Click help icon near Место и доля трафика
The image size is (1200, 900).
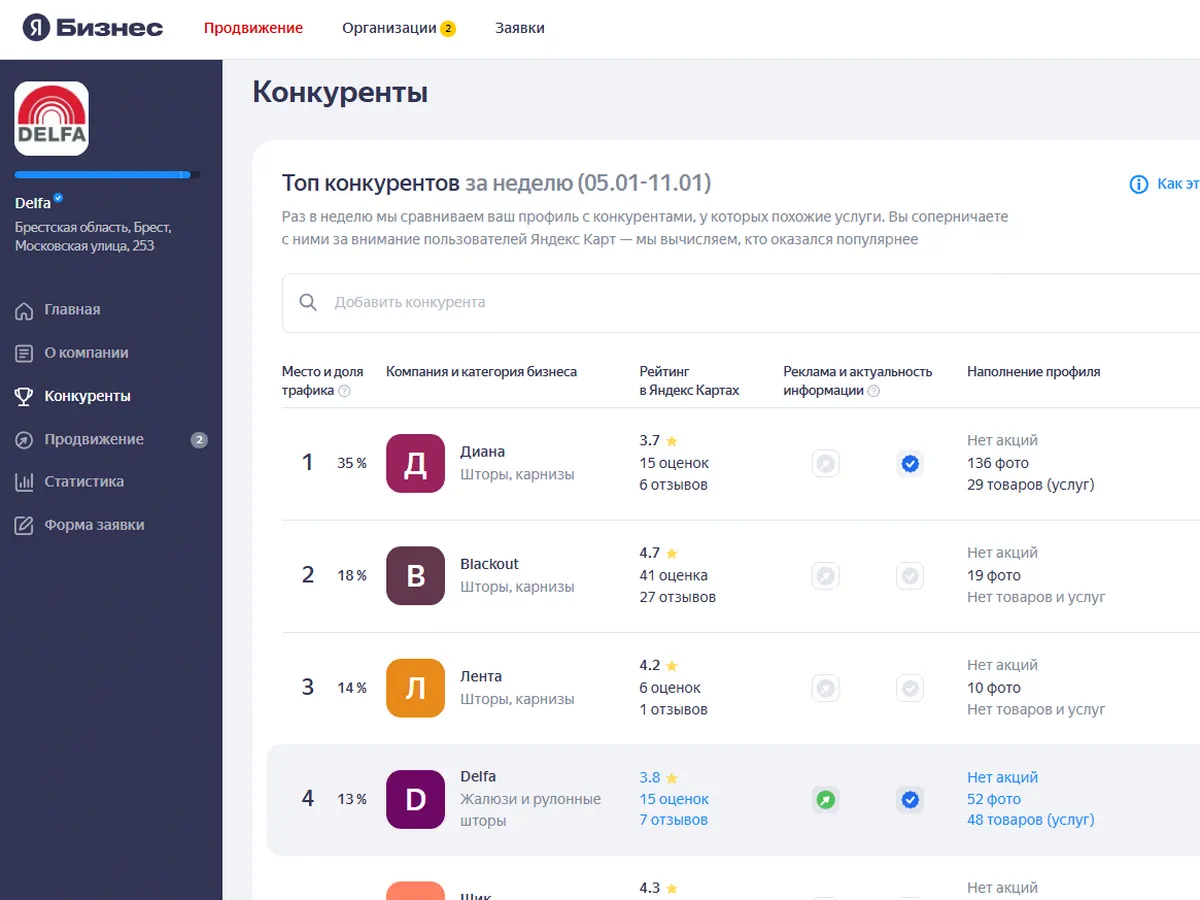345,391
